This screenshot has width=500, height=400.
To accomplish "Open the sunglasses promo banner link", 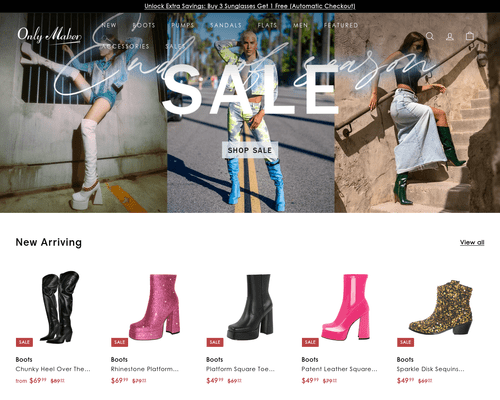I will pyautogui.click(x=250, y=6).
